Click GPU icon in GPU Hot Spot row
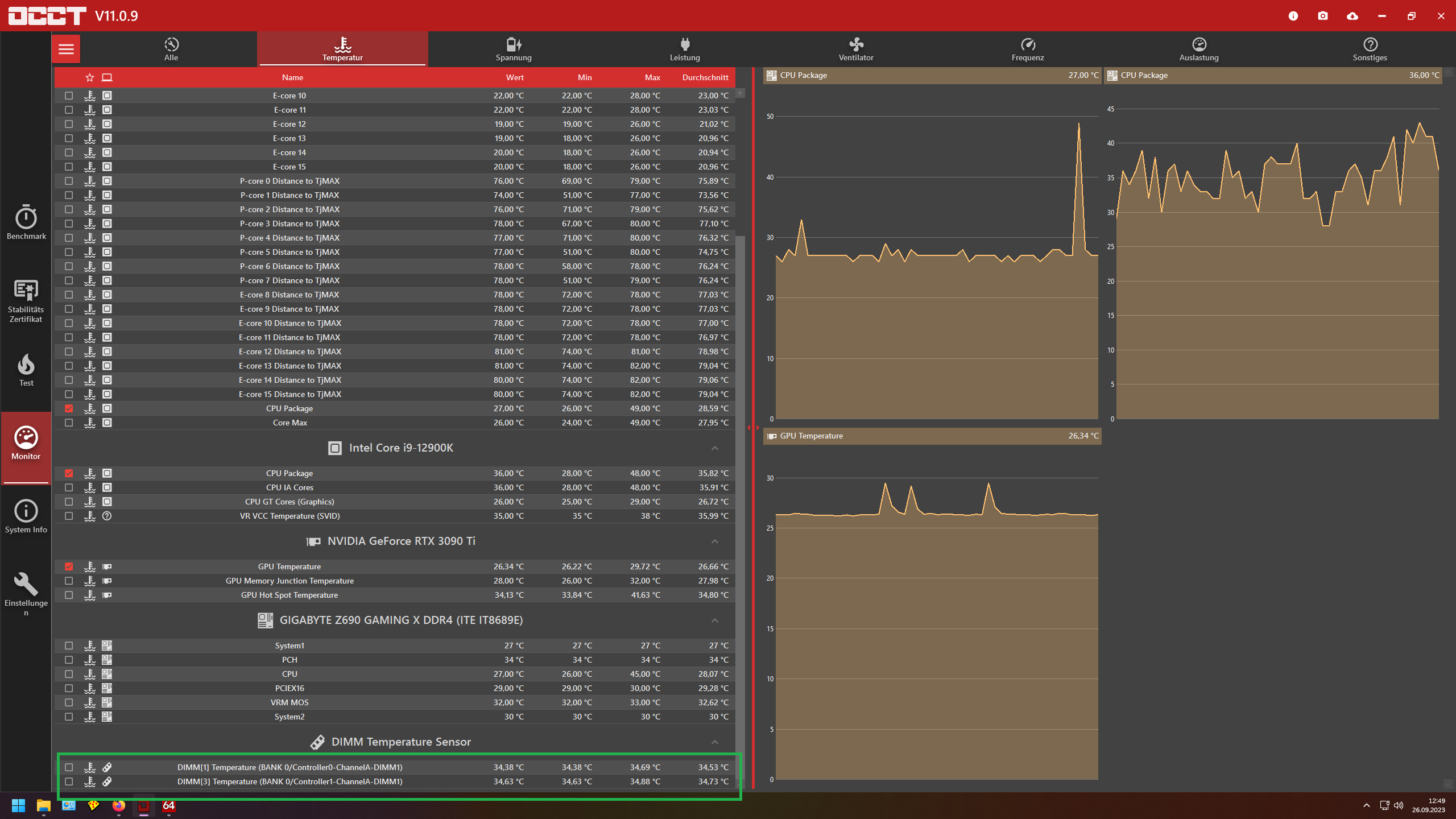 point(107,595)
